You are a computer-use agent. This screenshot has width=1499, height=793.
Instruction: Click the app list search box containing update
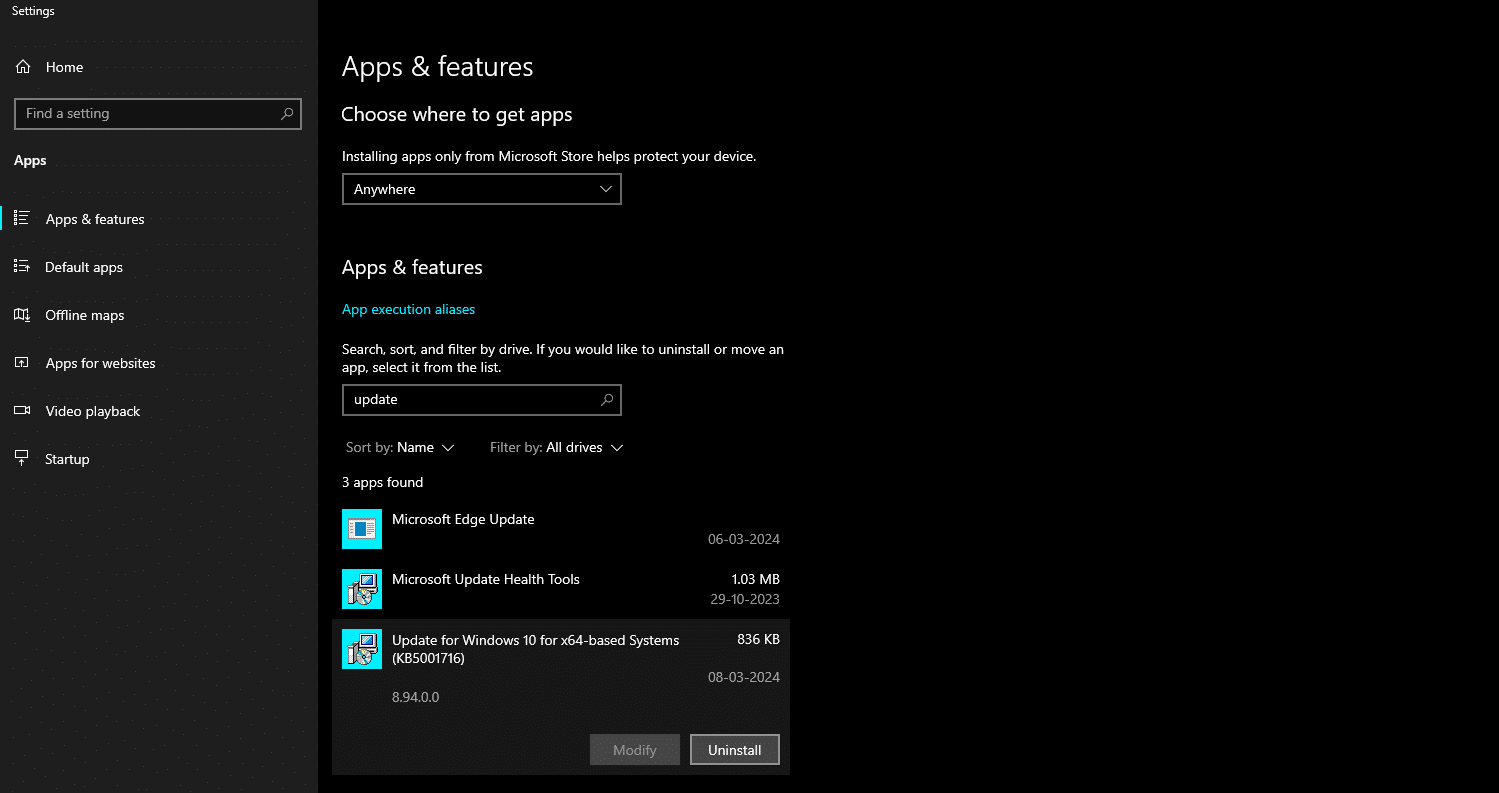482,400
